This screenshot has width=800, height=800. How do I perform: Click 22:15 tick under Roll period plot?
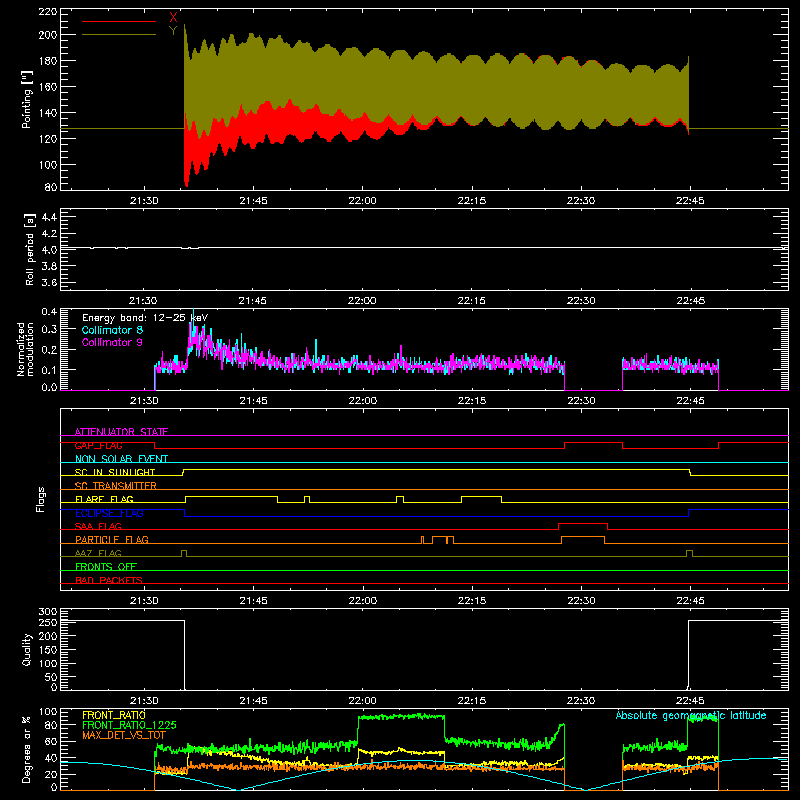click(x=471, y=301)
